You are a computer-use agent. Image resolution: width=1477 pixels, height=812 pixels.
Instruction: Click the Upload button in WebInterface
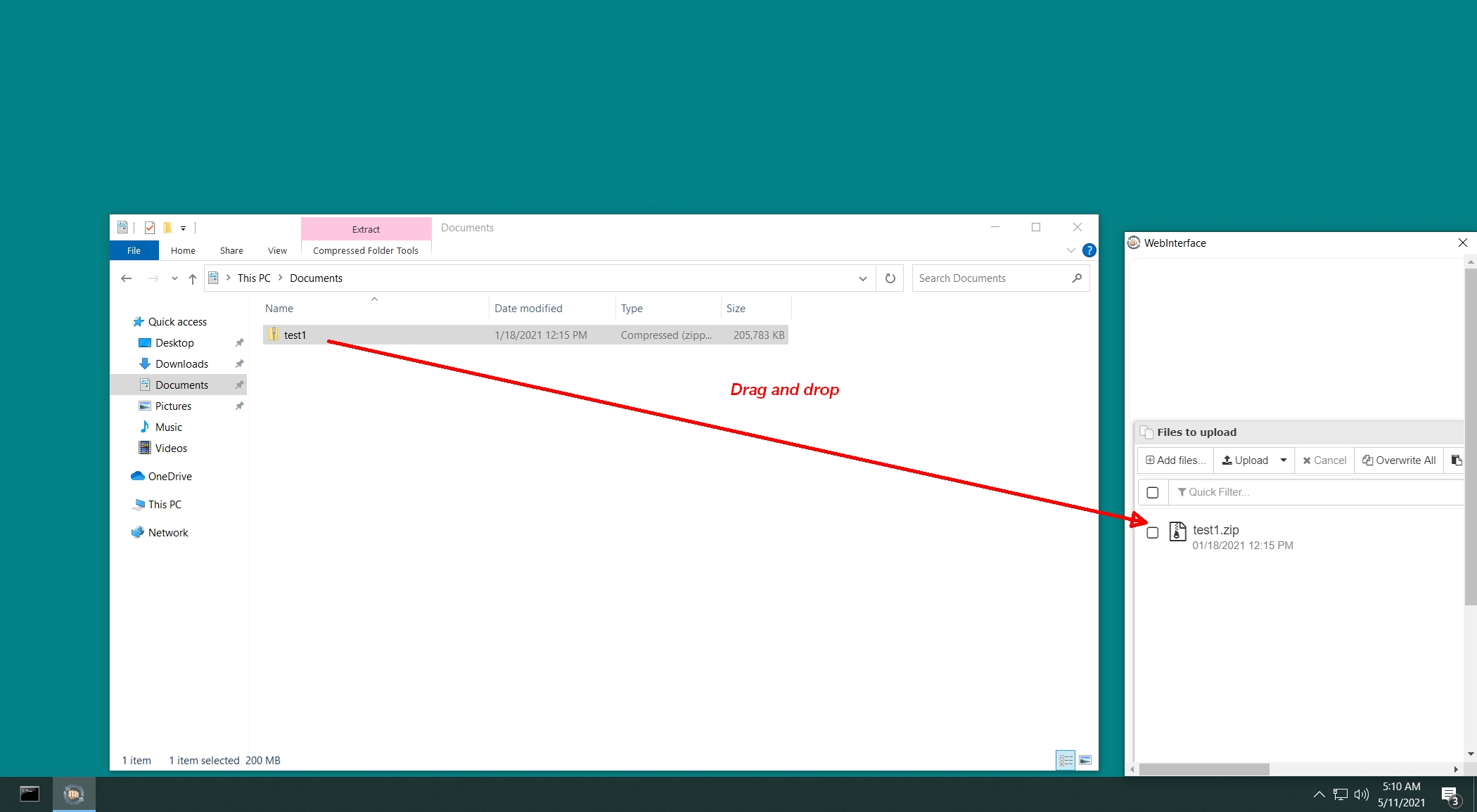click(1245, 460)
